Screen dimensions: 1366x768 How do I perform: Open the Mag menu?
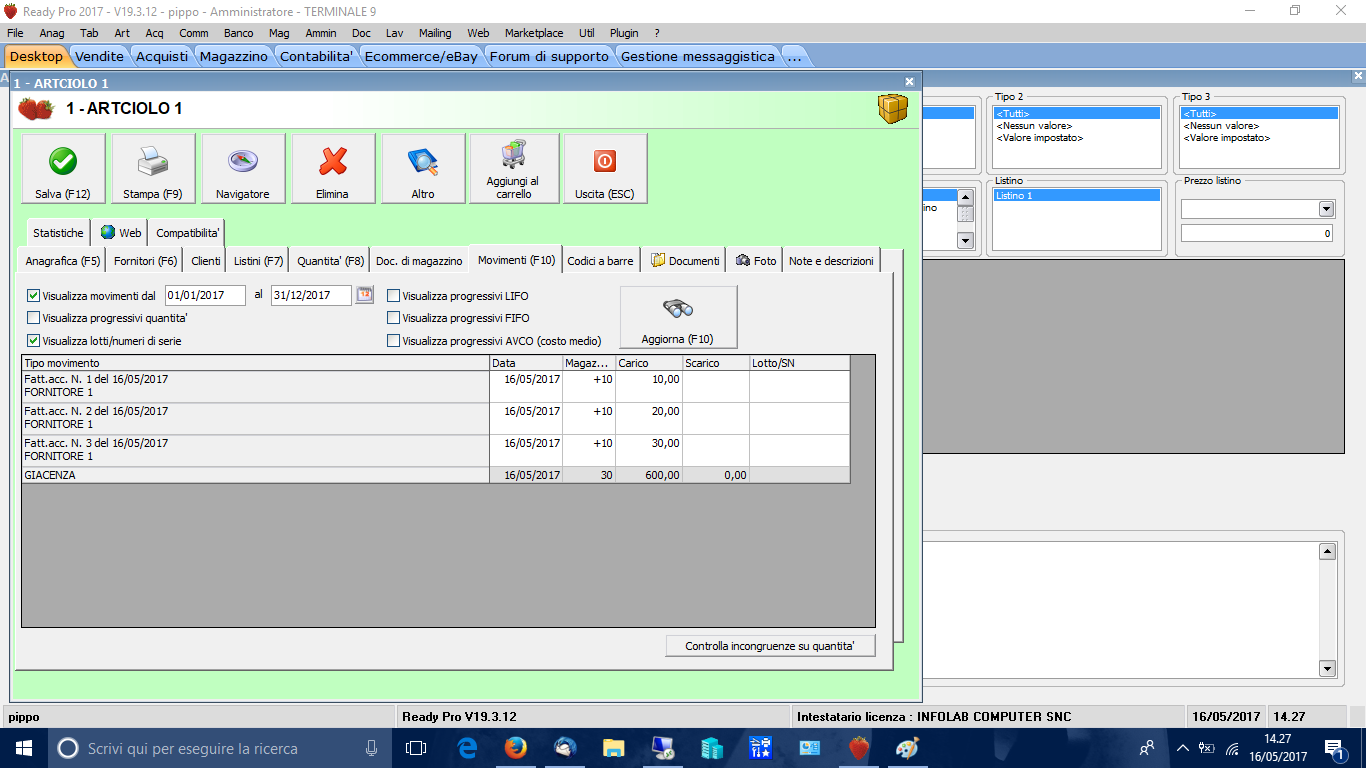click(279, 33)
